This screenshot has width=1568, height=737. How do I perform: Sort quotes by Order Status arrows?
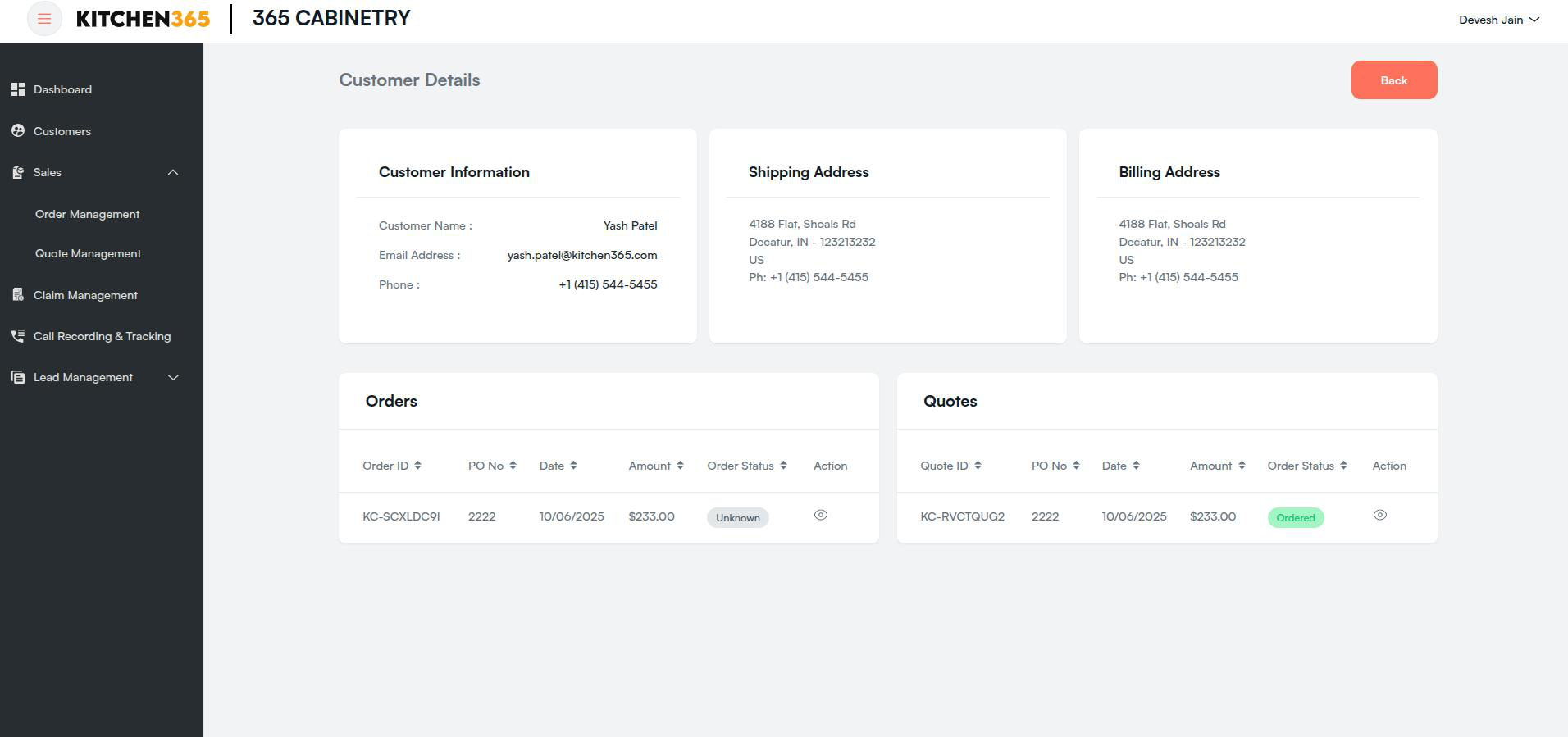1343,466
